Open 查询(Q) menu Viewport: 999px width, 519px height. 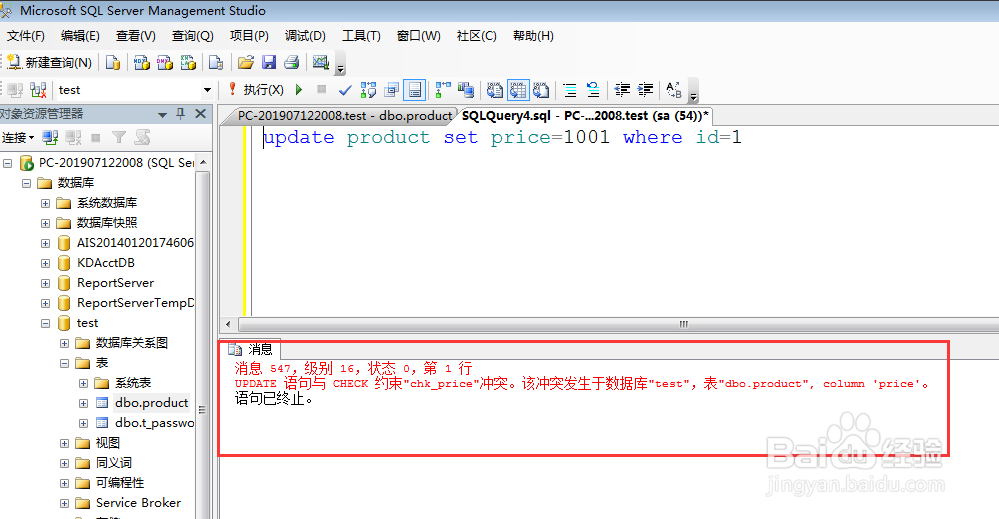point(192,36)
